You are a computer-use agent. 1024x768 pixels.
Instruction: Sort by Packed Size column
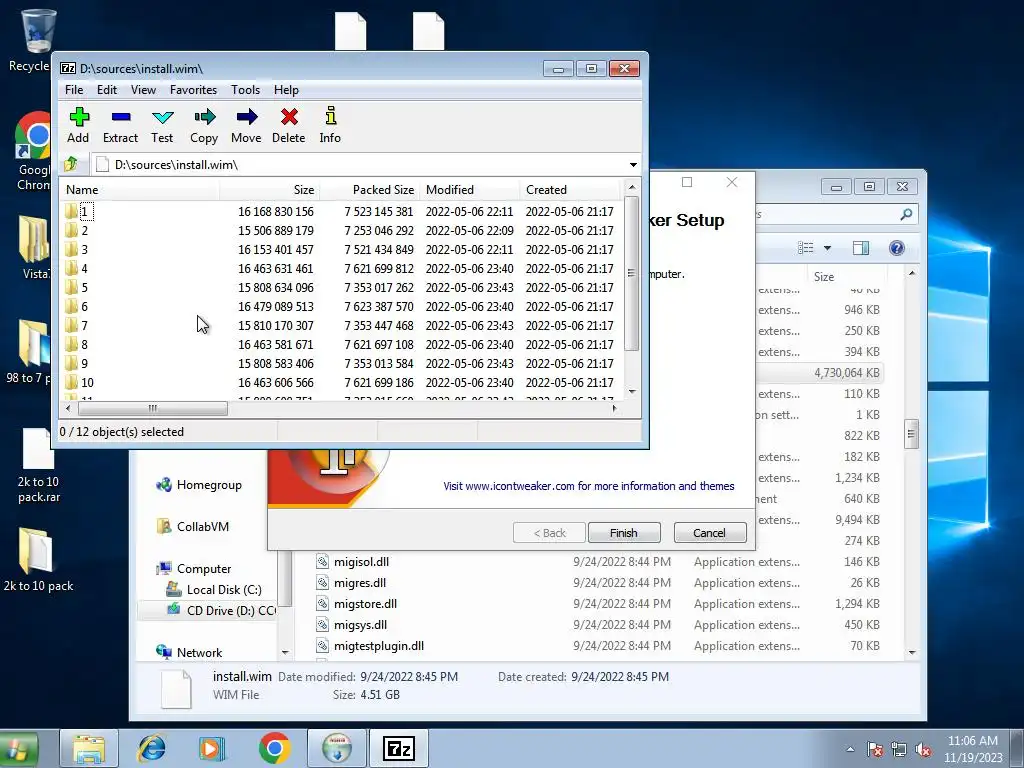tap(369, 190)
